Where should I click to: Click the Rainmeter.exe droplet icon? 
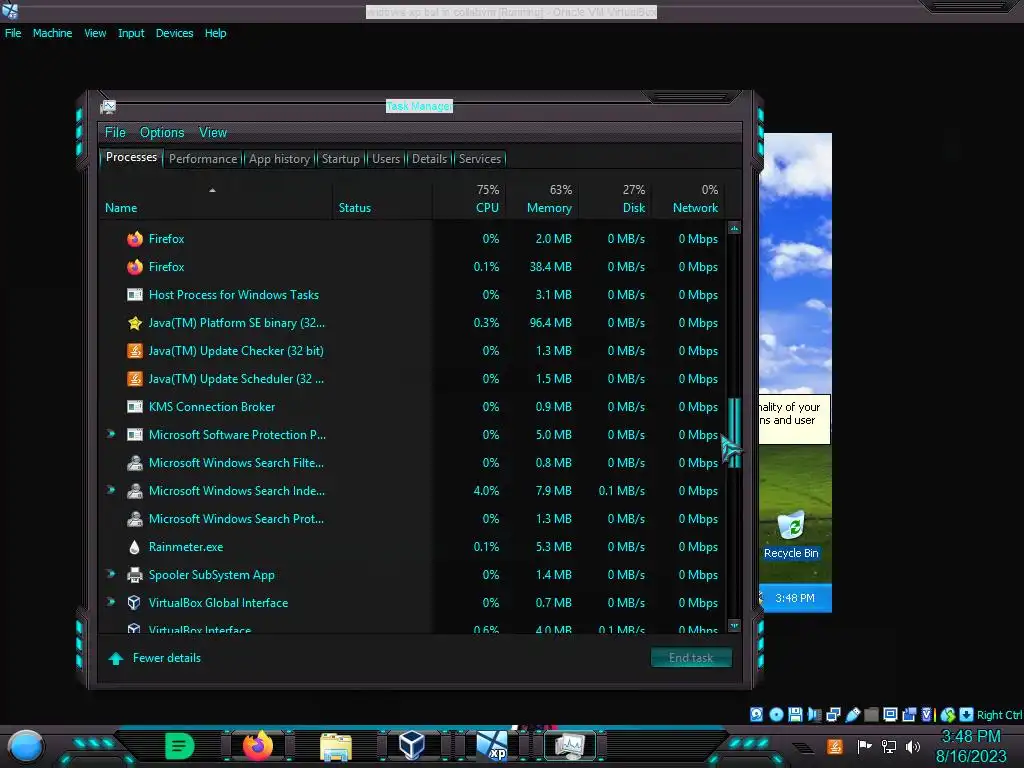click(135, 547)
